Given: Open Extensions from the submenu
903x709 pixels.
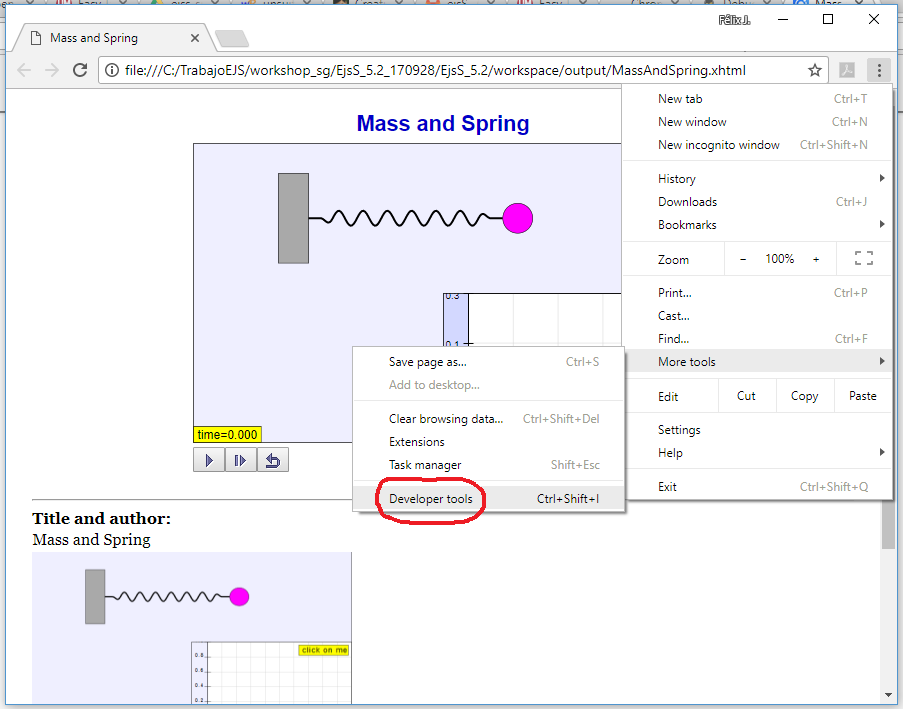Looking at the screenshot, I should 488,442.
